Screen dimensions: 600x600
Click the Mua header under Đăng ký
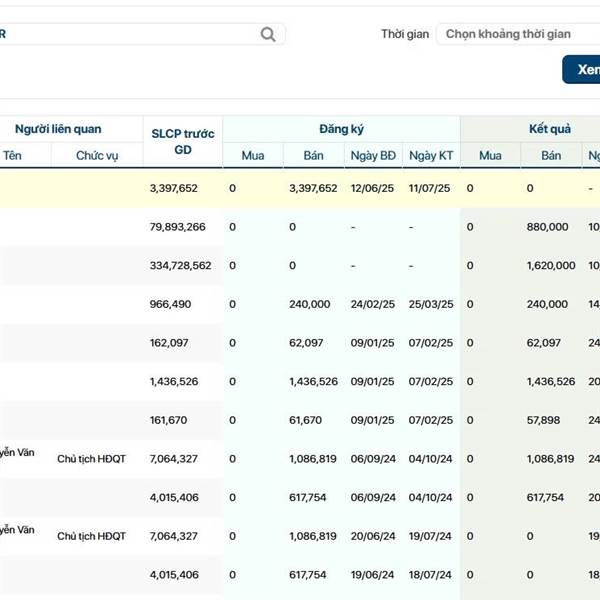[253, 156]
